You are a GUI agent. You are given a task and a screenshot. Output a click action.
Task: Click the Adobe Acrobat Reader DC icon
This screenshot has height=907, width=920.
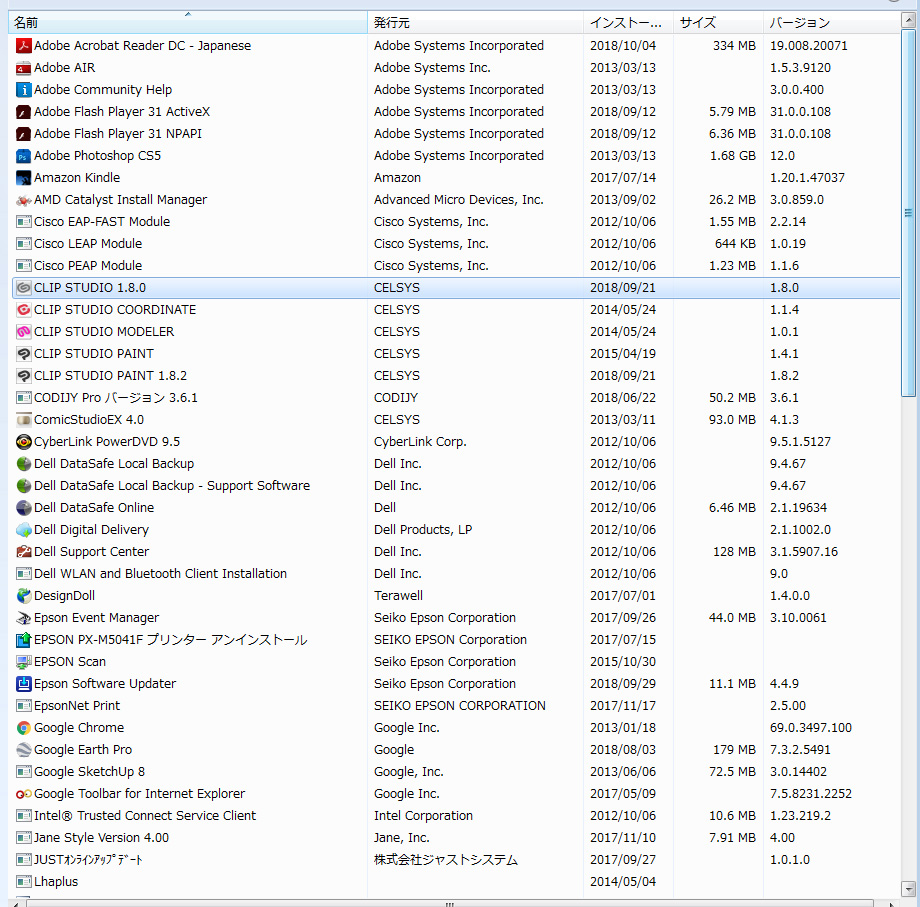click(x=24, y=46)
